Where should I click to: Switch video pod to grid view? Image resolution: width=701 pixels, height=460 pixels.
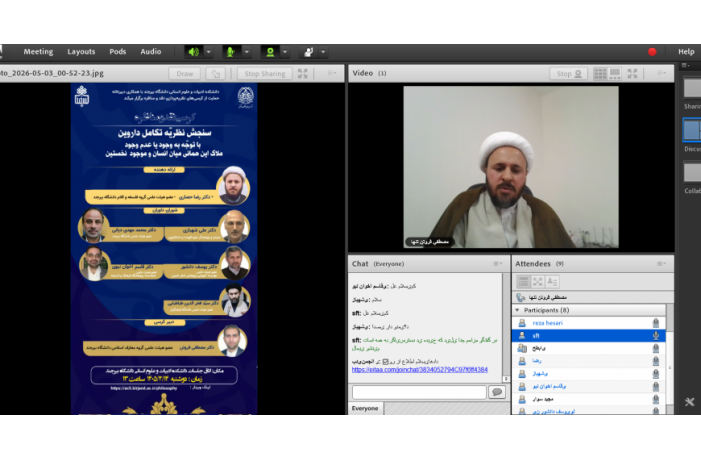tap(600, 73)
